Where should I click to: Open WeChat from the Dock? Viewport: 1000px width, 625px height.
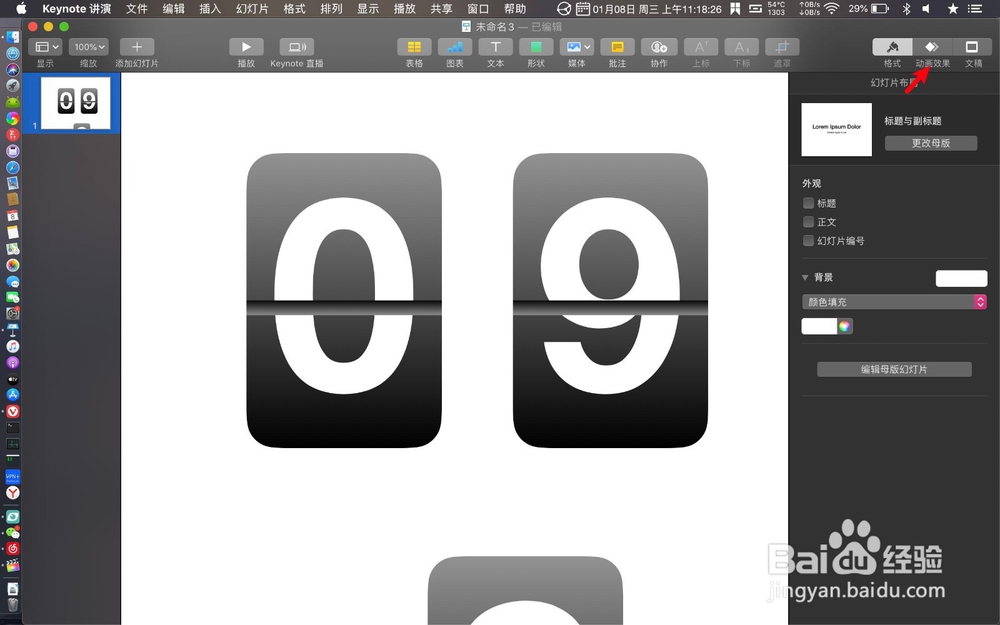click(x=13, y=533)
